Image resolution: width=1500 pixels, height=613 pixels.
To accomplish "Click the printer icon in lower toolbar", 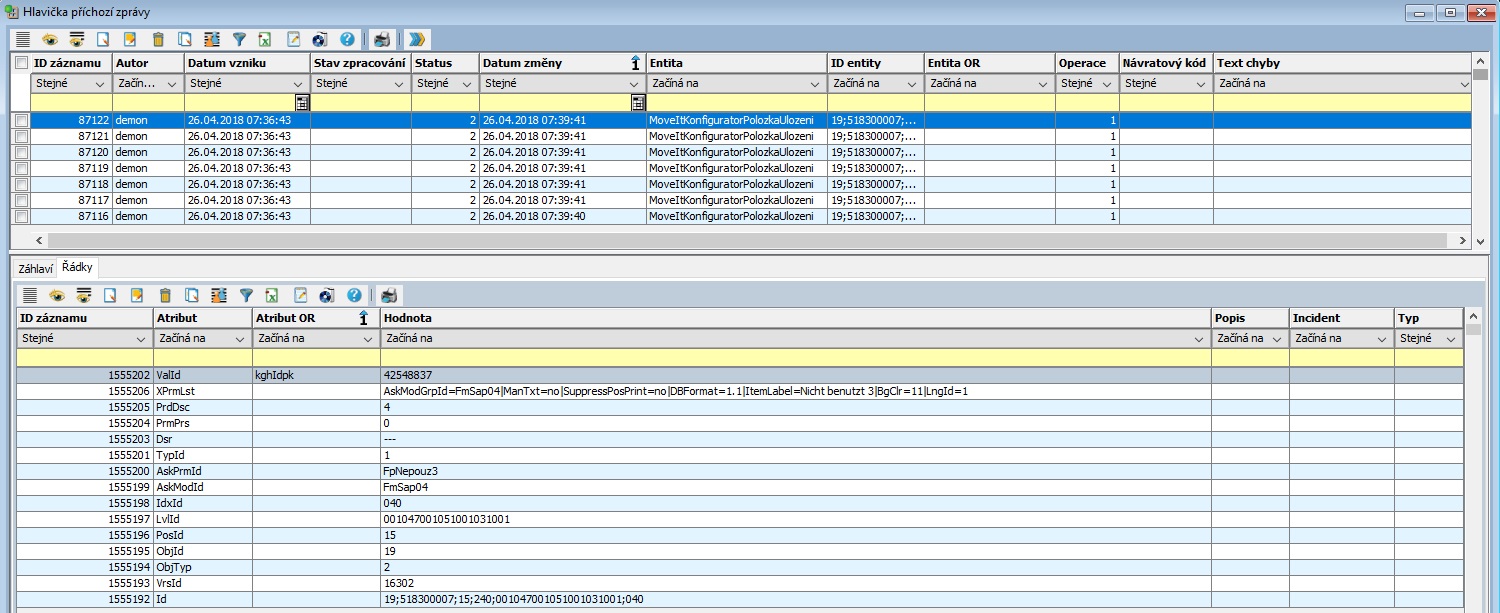I will [389, 295].
